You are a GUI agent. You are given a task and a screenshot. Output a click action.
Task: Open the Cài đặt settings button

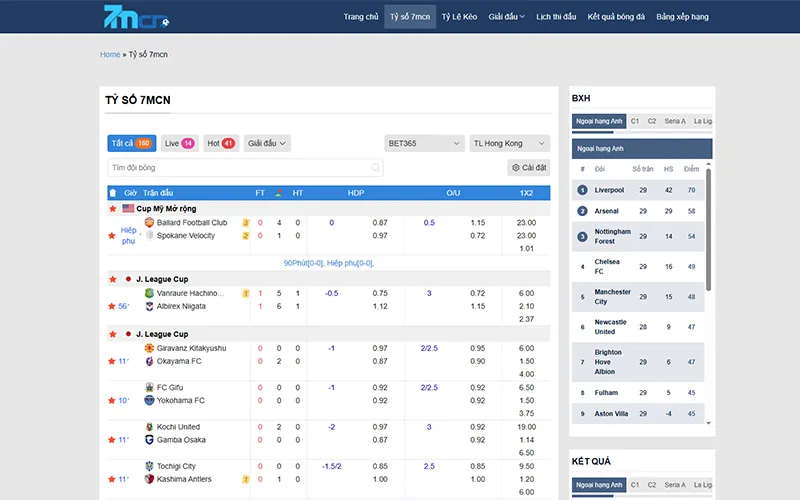529,168
